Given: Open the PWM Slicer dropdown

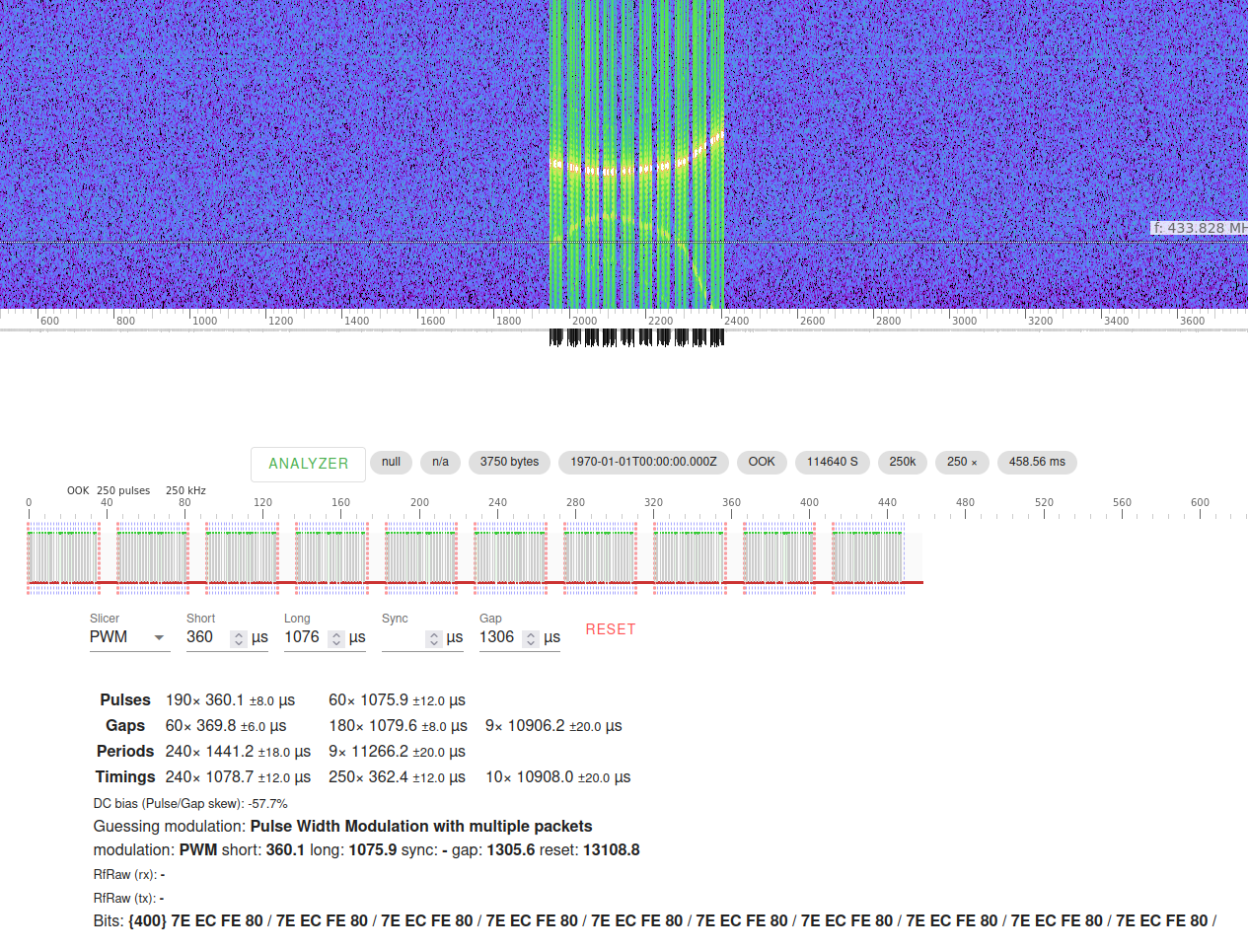Looking at the screenshot, I should (128, 637).
